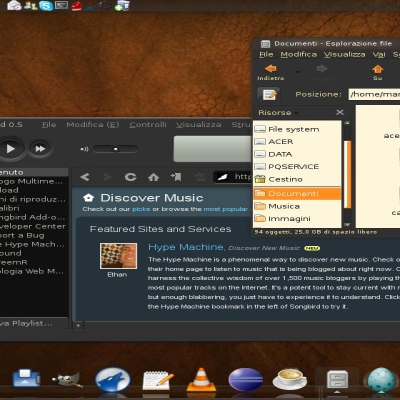Go to home page in Songbird's browser
Screen dimensions: 400x400
[153, 177]
